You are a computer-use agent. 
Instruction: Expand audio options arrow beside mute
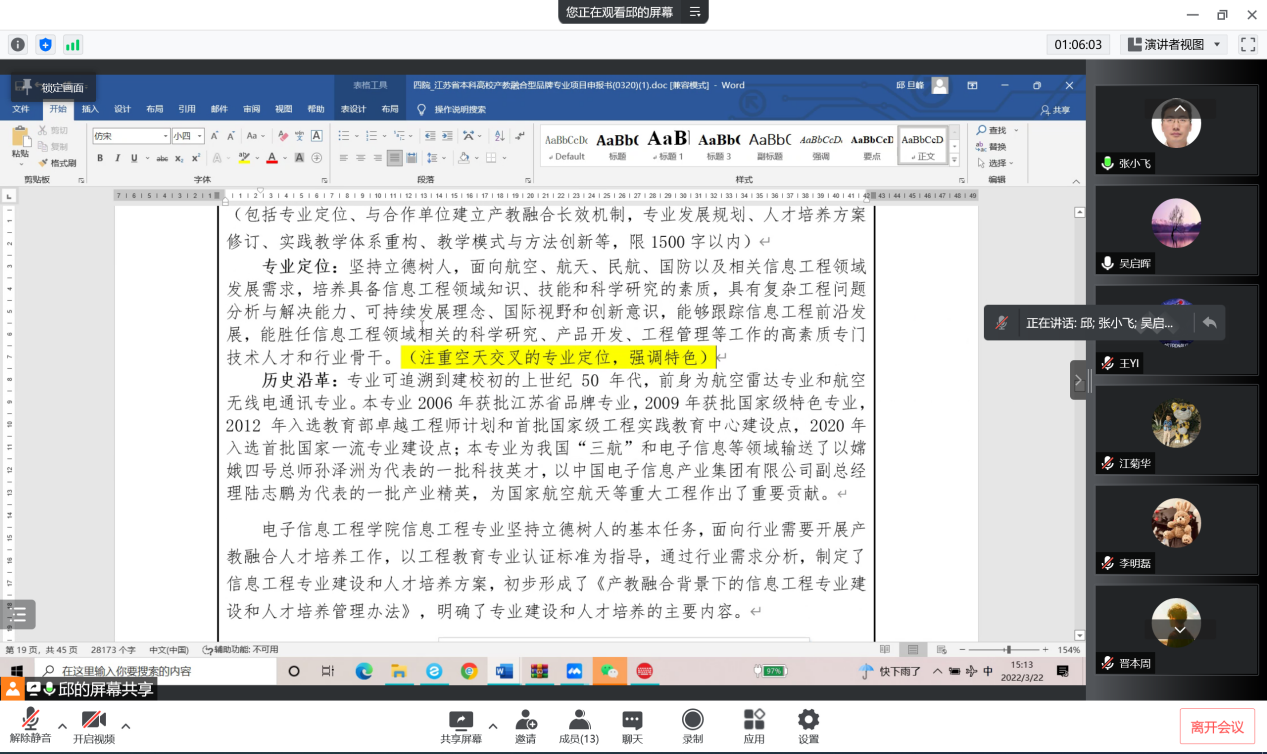pyautogui.click(x=62, y=726)
